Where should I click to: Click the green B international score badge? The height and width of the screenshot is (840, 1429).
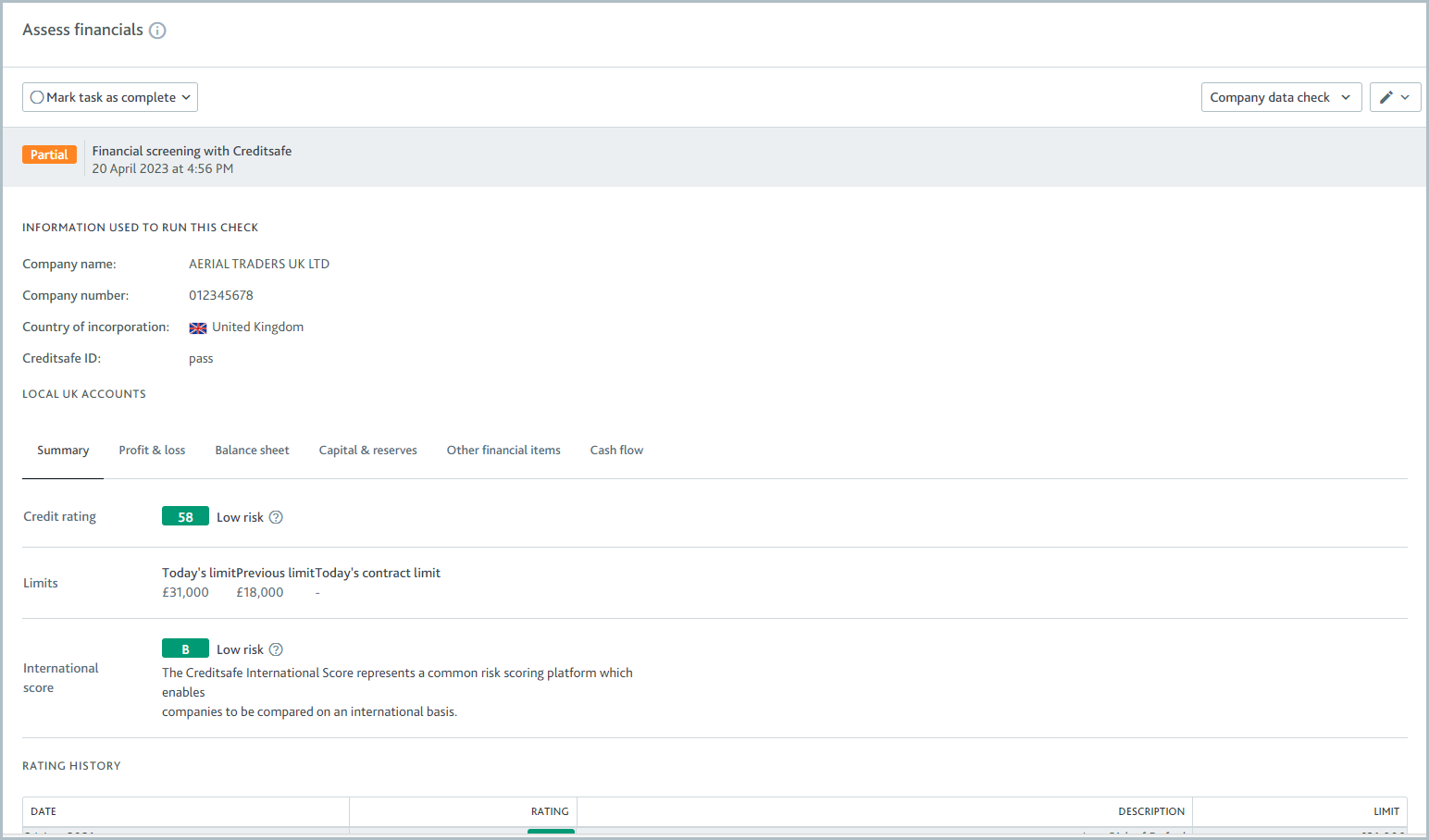pos(185,649)
